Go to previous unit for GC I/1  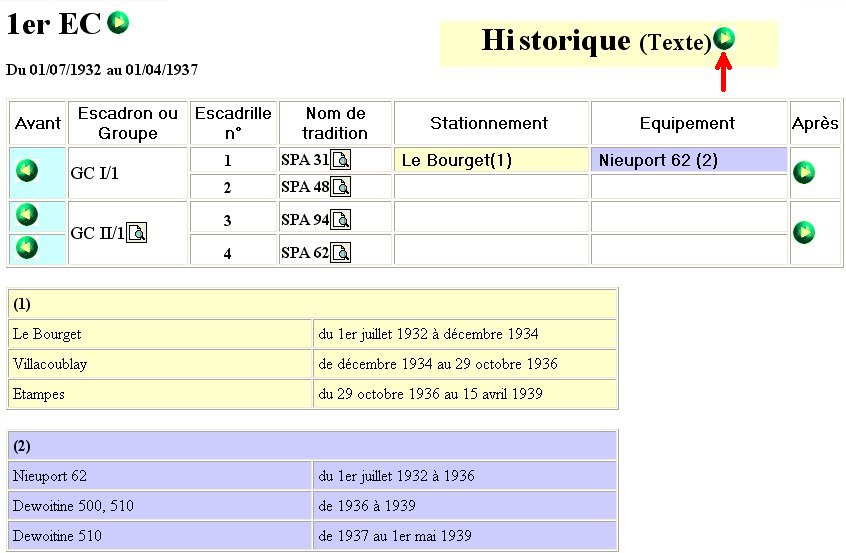click(27, 171)
